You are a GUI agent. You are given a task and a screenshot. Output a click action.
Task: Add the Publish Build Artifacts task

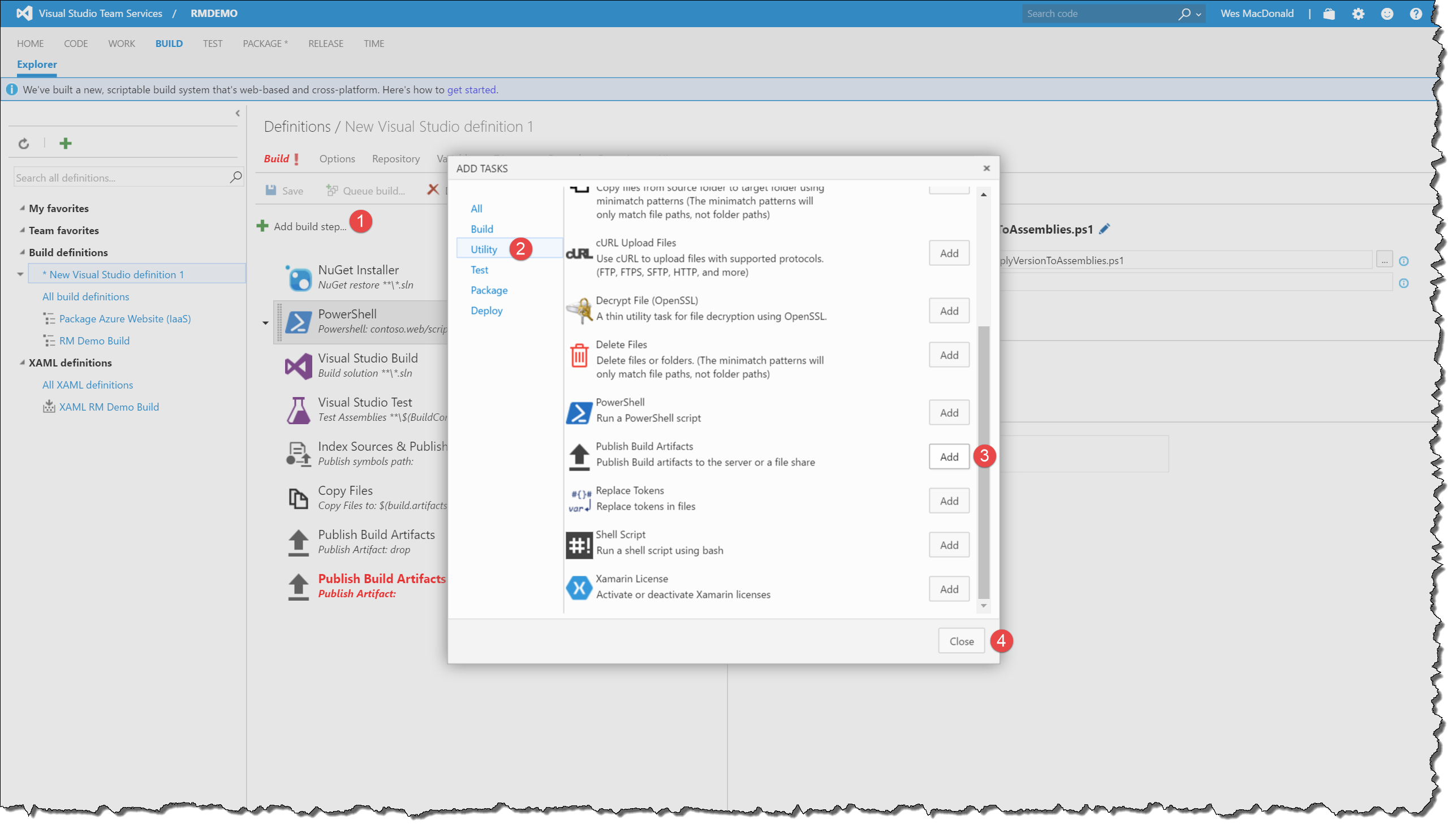(948, 456)
